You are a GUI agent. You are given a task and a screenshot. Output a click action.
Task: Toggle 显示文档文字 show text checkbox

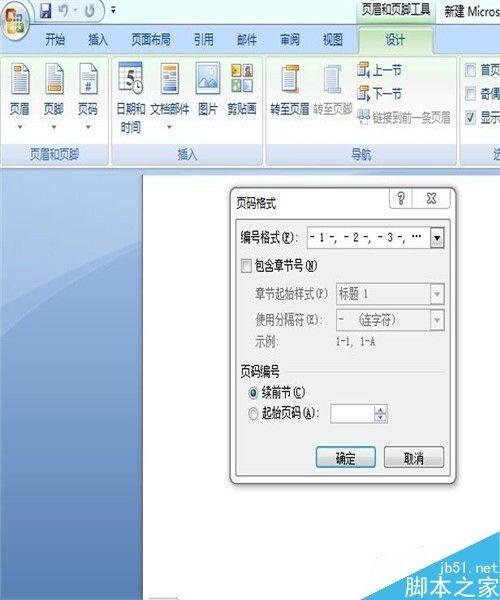pyautogui.click(x=471, y=117)
